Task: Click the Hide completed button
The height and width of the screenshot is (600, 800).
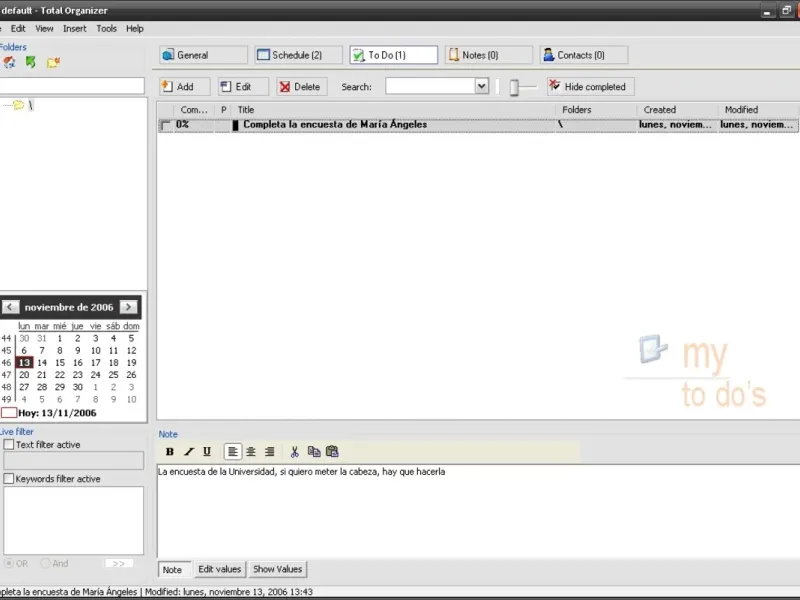Action: pos(590,87)
